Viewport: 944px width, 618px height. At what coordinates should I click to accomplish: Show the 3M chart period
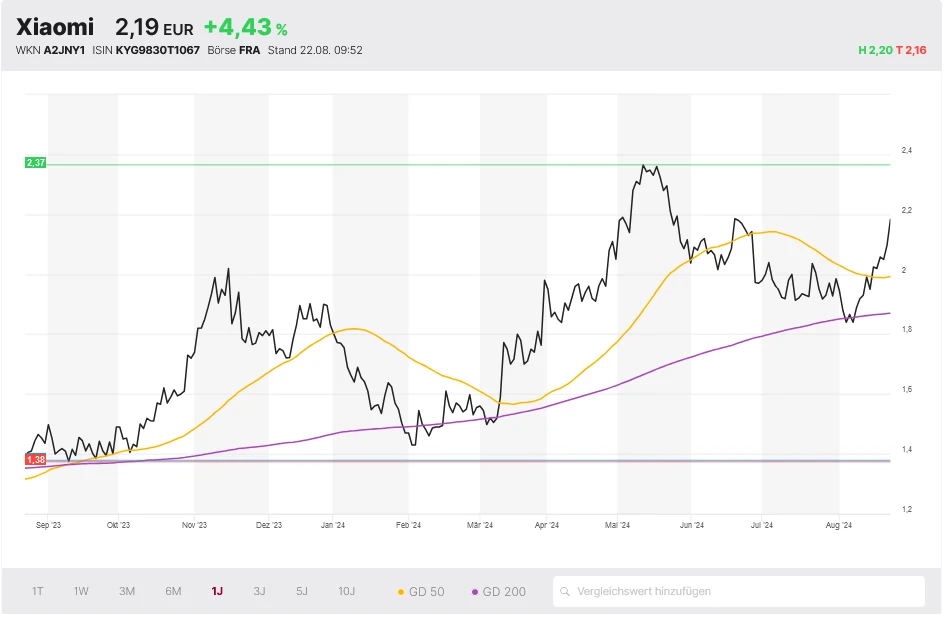point(127,591)
